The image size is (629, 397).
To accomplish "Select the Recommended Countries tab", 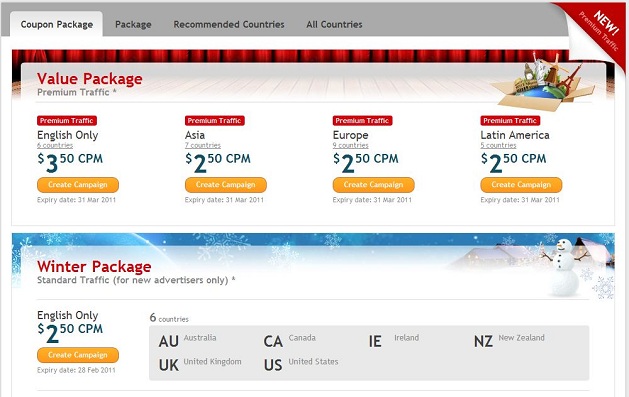I will pyautogui.click(x=229, y=24).
